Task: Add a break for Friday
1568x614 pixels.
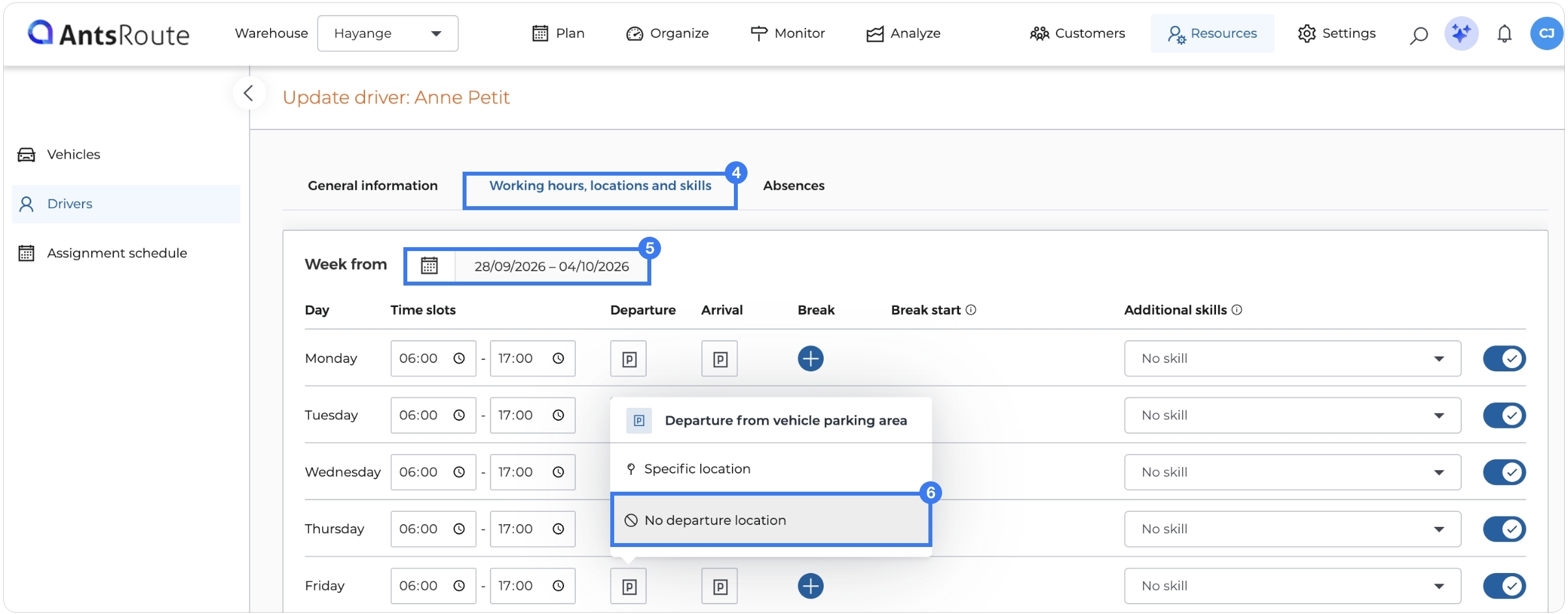Action: click(x=811, y=586)
